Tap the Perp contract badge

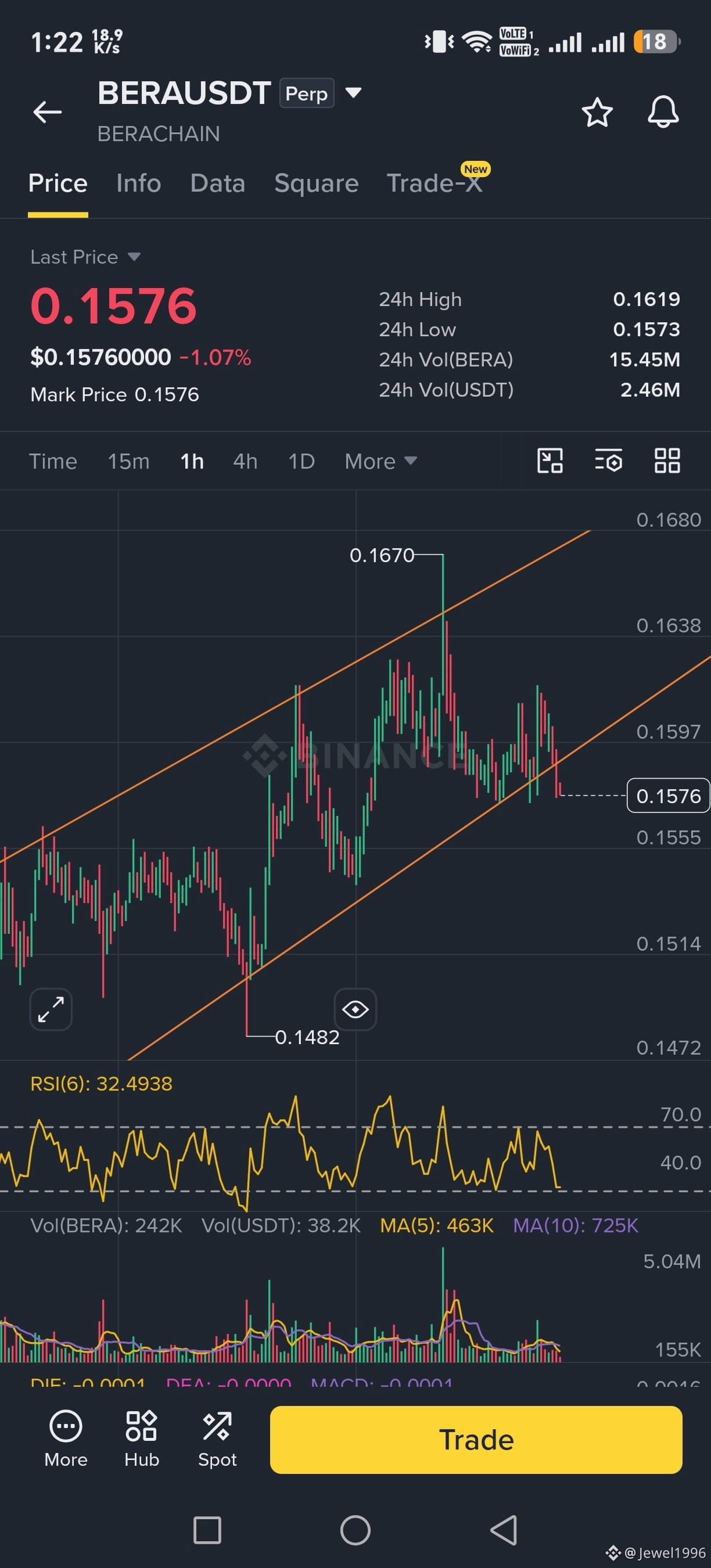click(307, 93)
